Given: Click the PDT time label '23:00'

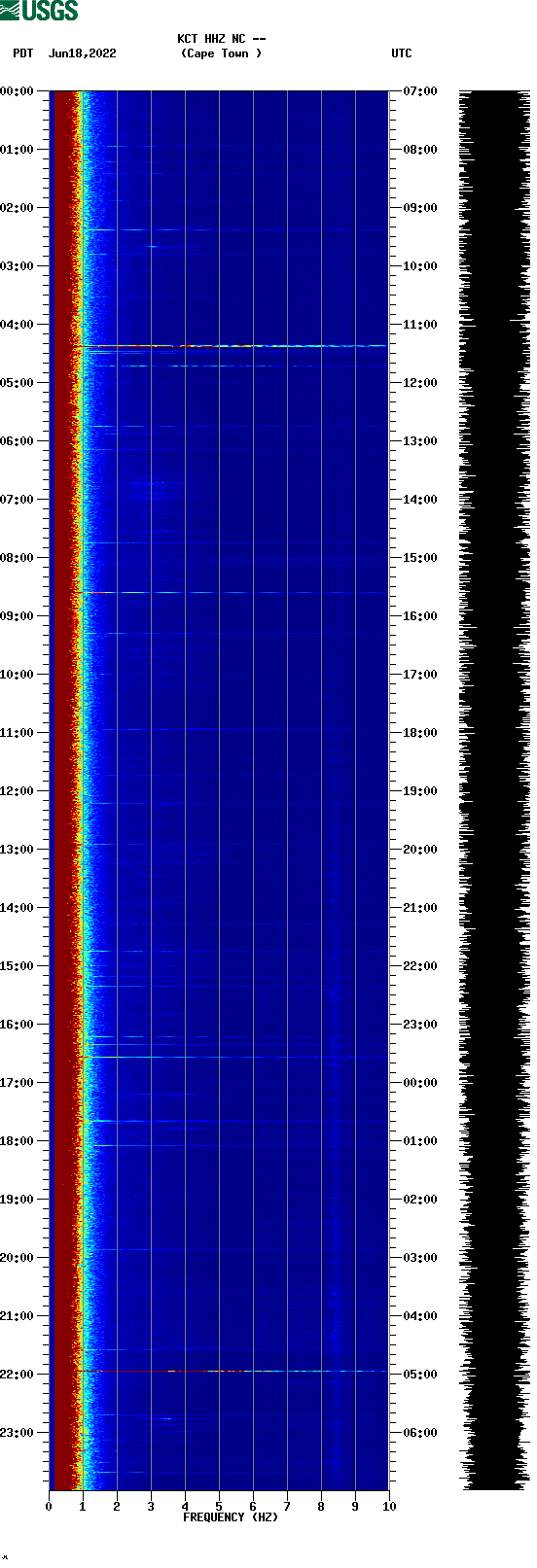Looking at the screenshot, I should pos(18,1433).
